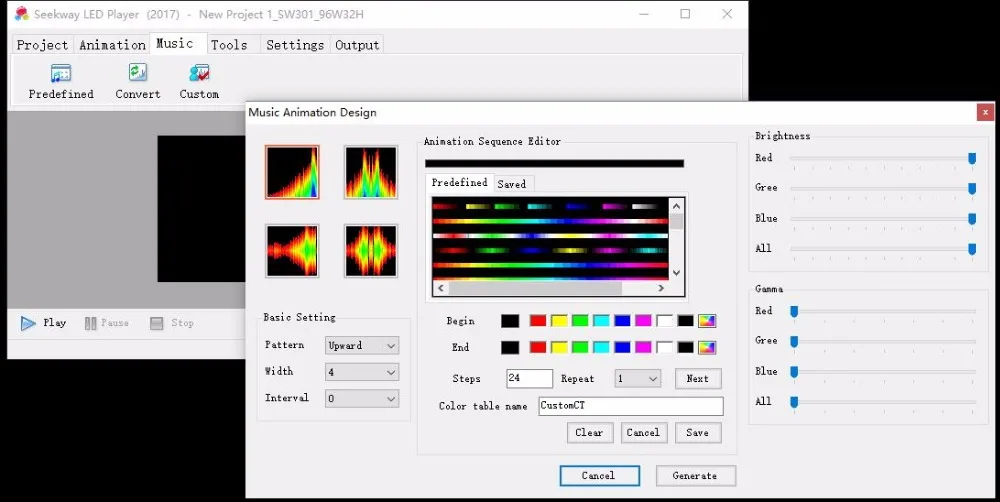1000x502 pixels.
Task: Click the Gamma Red slider handle
Action: point(794,311)
